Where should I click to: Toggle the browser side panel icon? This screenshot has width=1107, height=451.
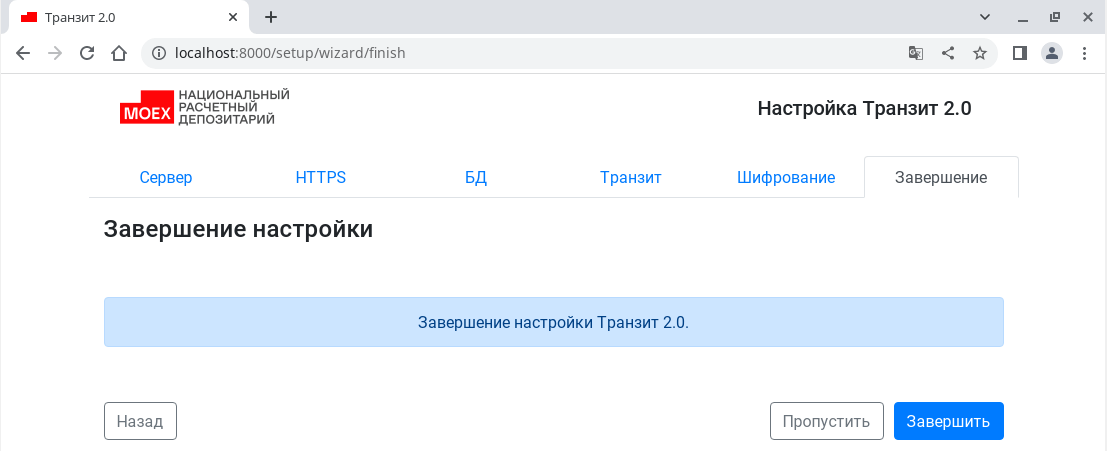coord(1019,53)
